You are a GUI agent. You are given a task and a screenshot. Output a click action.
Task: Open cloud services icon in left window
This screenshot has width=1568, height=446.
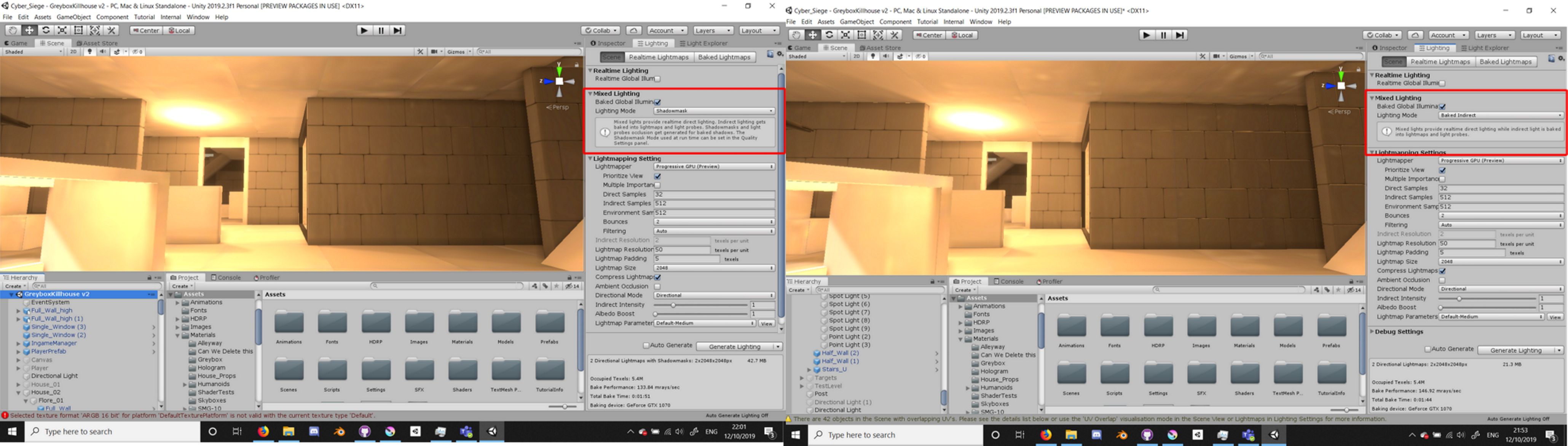click(634, 30)
